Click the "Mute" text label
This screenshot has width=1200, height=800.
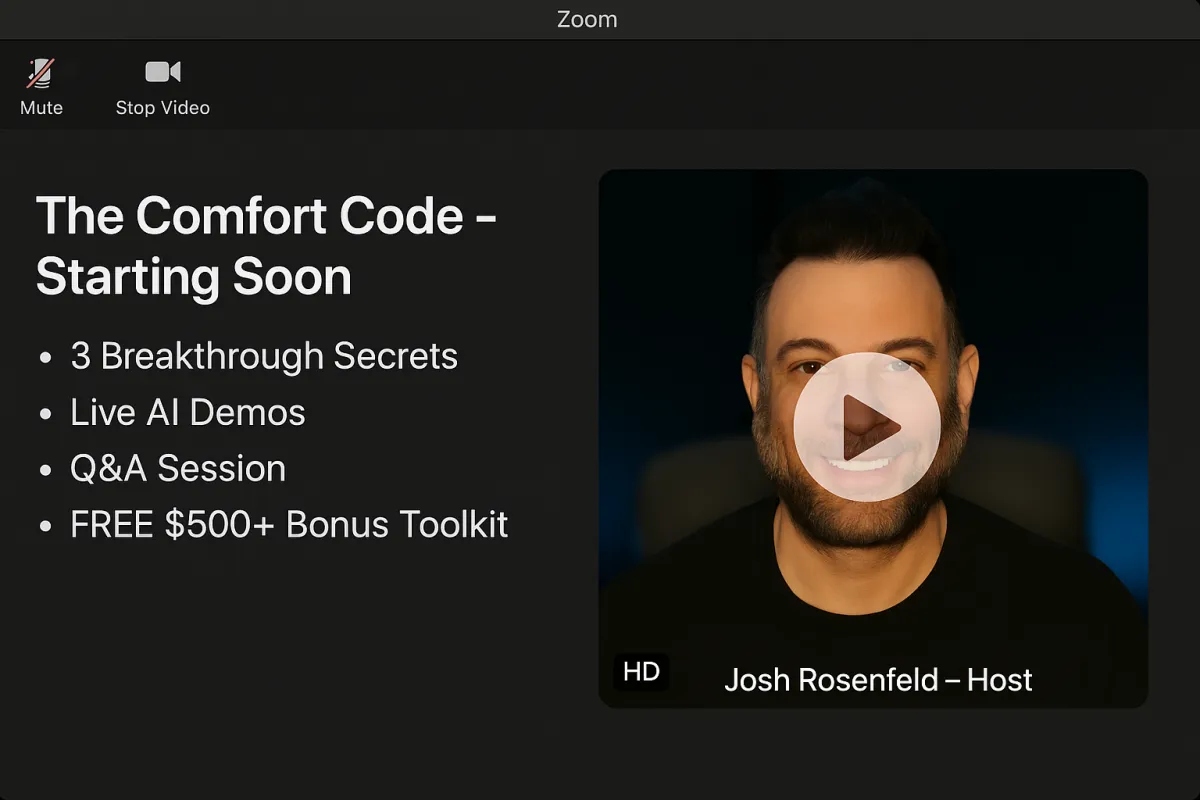click(x=41, y=108)
